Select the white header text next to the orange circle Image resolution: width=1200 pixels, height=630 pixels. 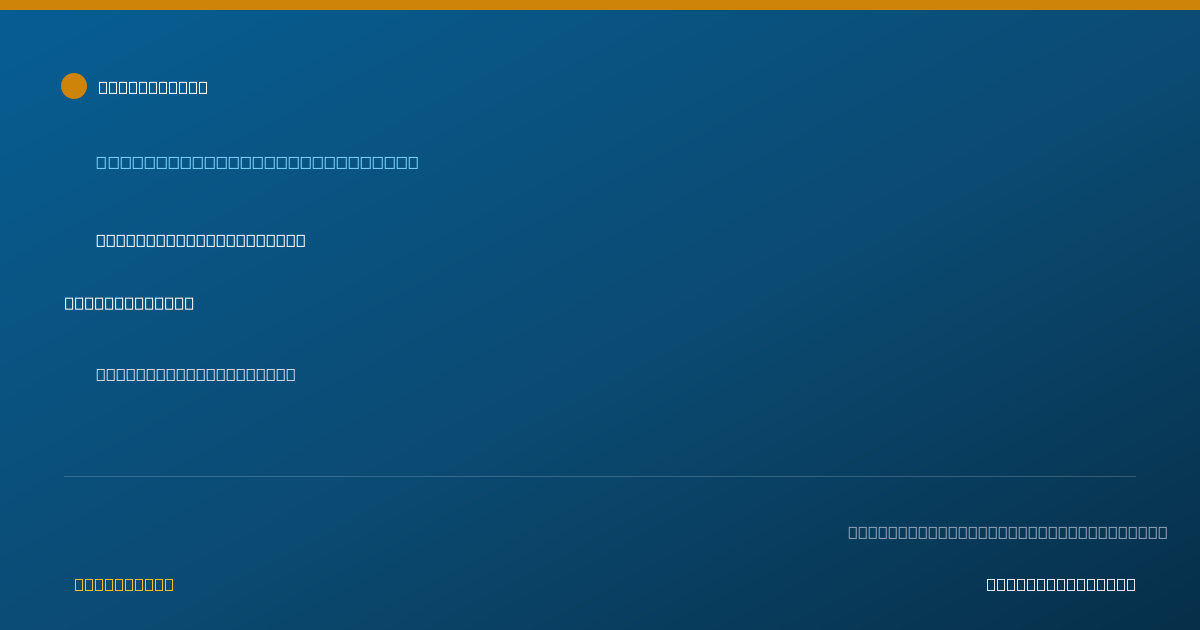pos(153,87)
